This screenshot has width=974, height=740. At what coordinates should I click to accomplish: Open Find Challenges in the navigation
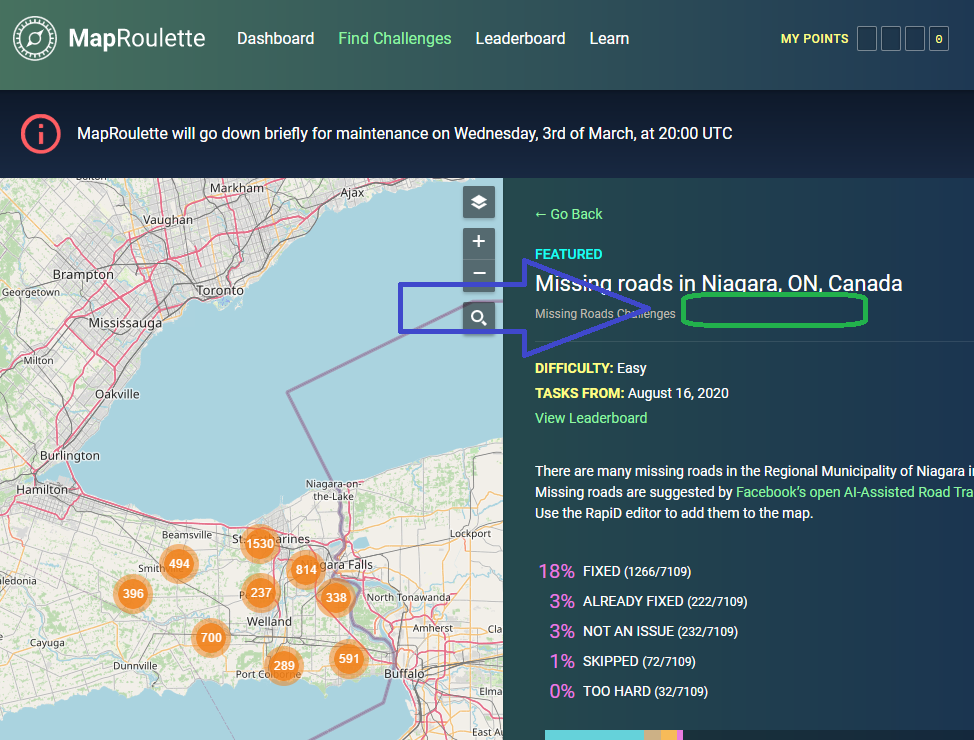394,39
